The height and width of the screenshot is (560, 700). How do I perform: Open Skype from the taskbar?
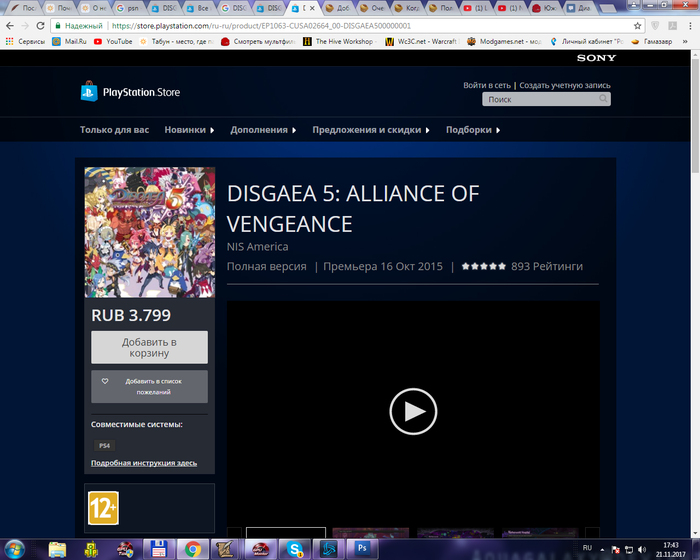click(x=293, y=548)
